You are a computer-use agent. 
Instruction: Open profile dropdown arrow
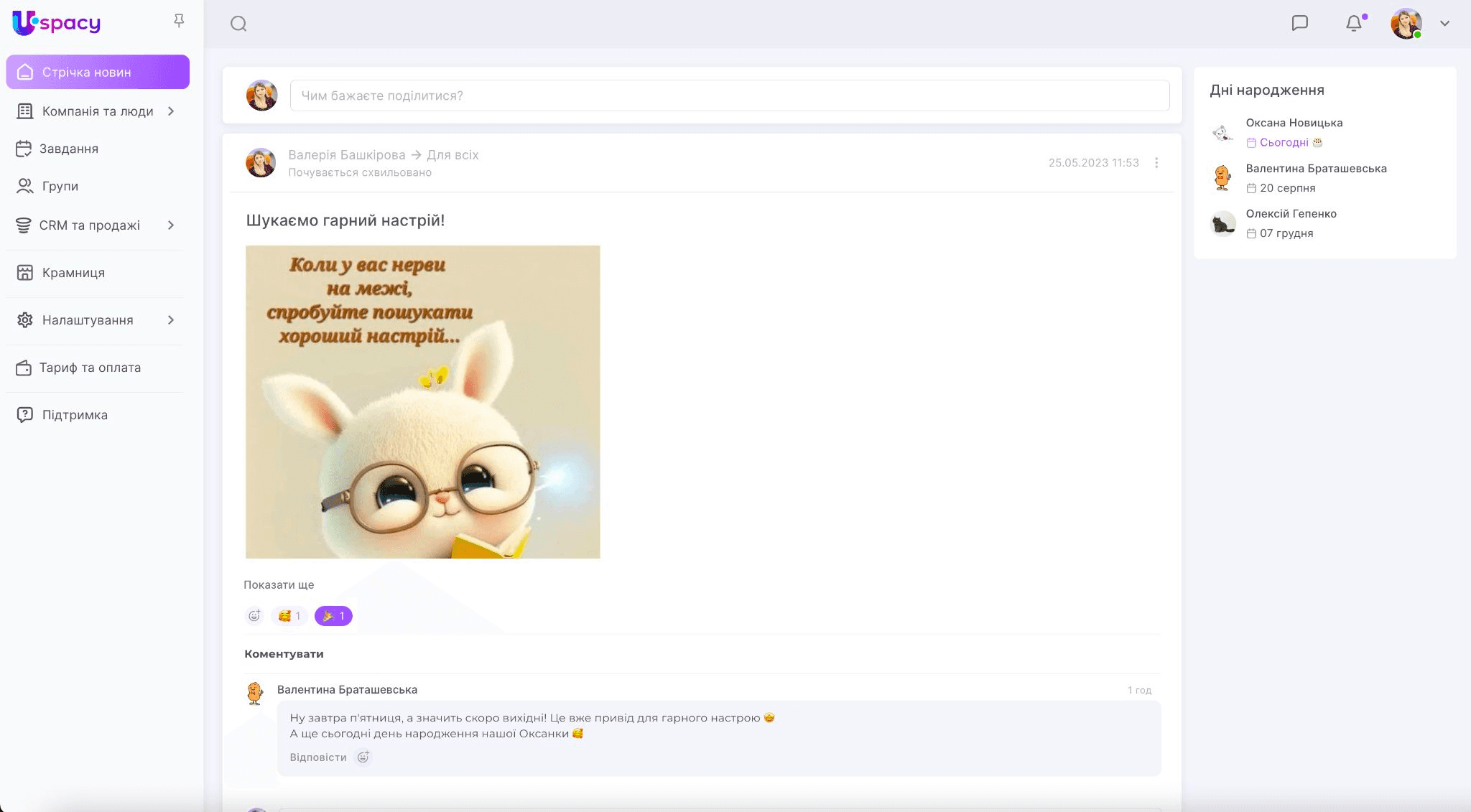click(1444, 24)
